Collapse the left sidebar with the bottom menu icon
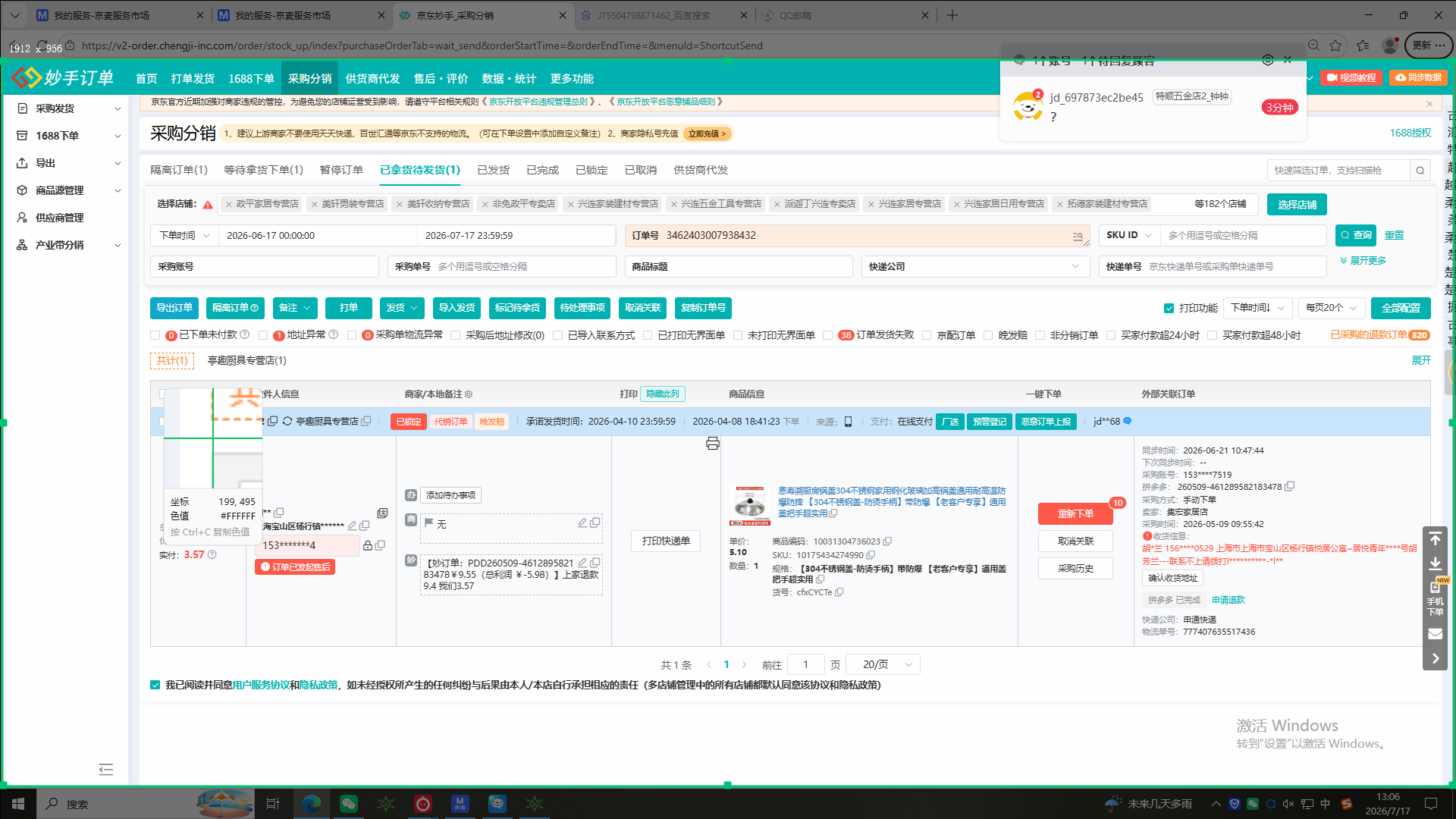 click(x=106, y=770)
